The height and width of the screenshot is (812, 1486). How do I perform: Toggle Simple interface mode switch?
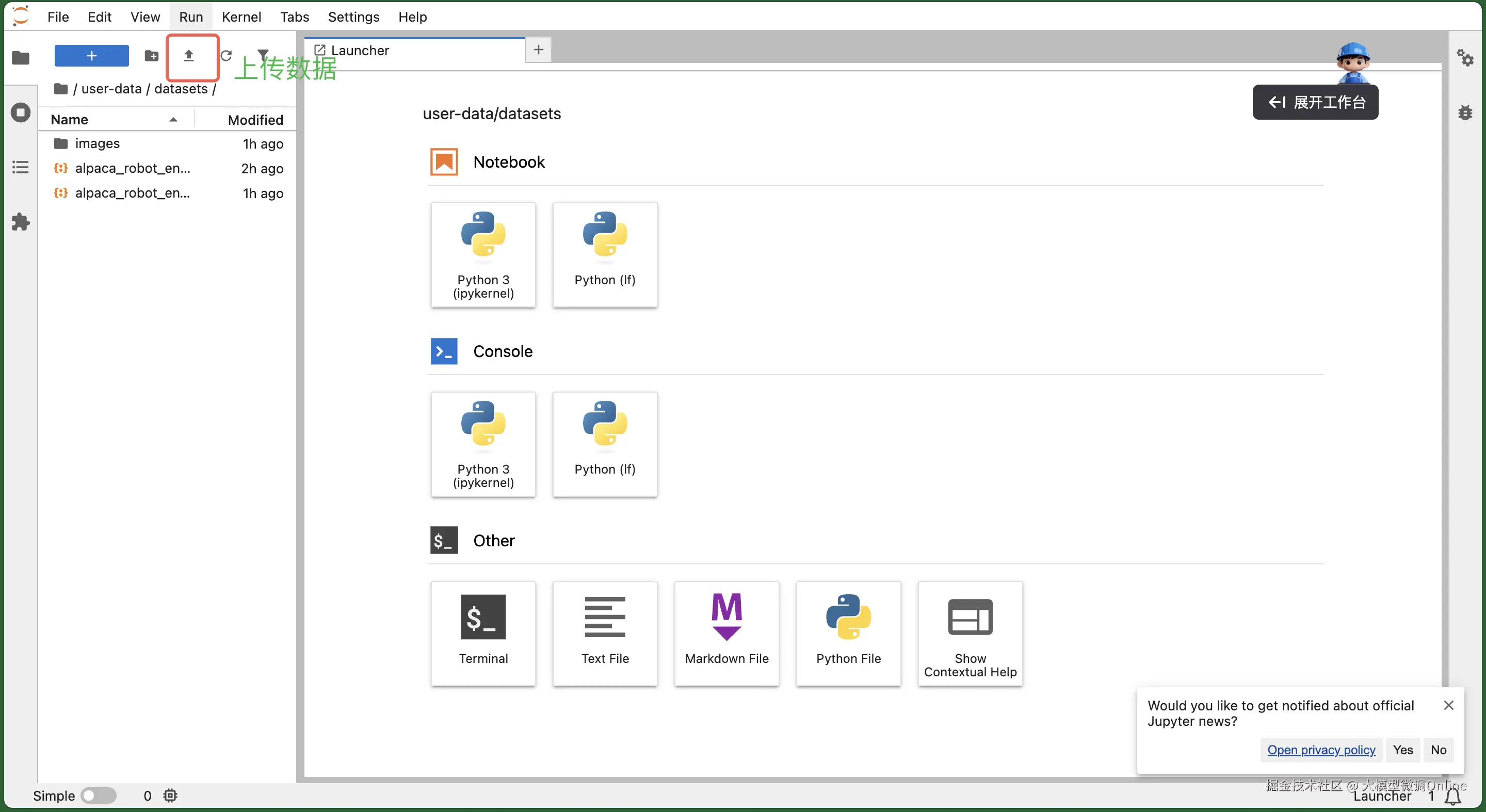(99, 795)
